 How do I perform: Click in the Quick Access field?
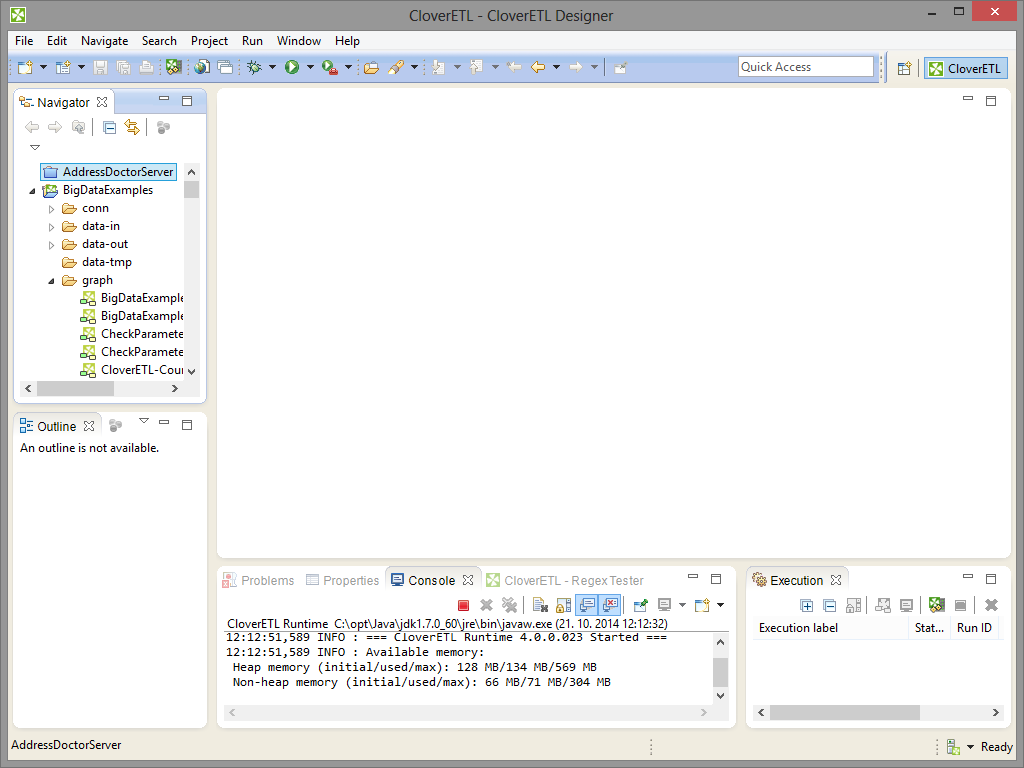tap(805, 67)
